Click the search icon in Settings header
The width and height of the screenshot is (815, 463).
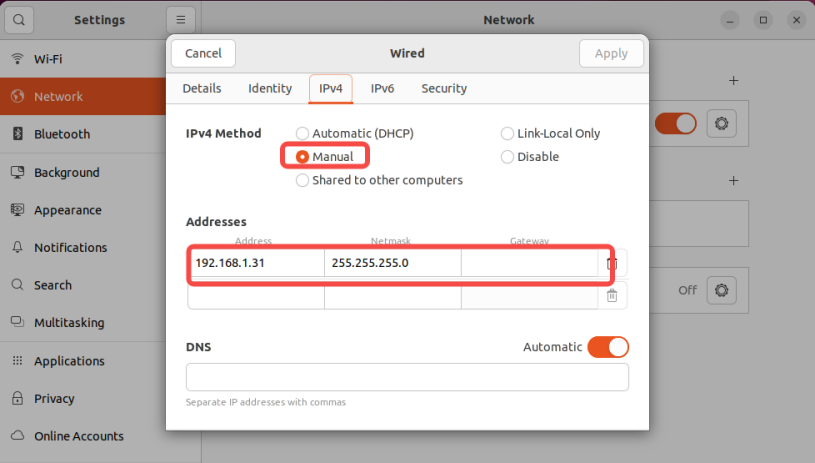20,20
